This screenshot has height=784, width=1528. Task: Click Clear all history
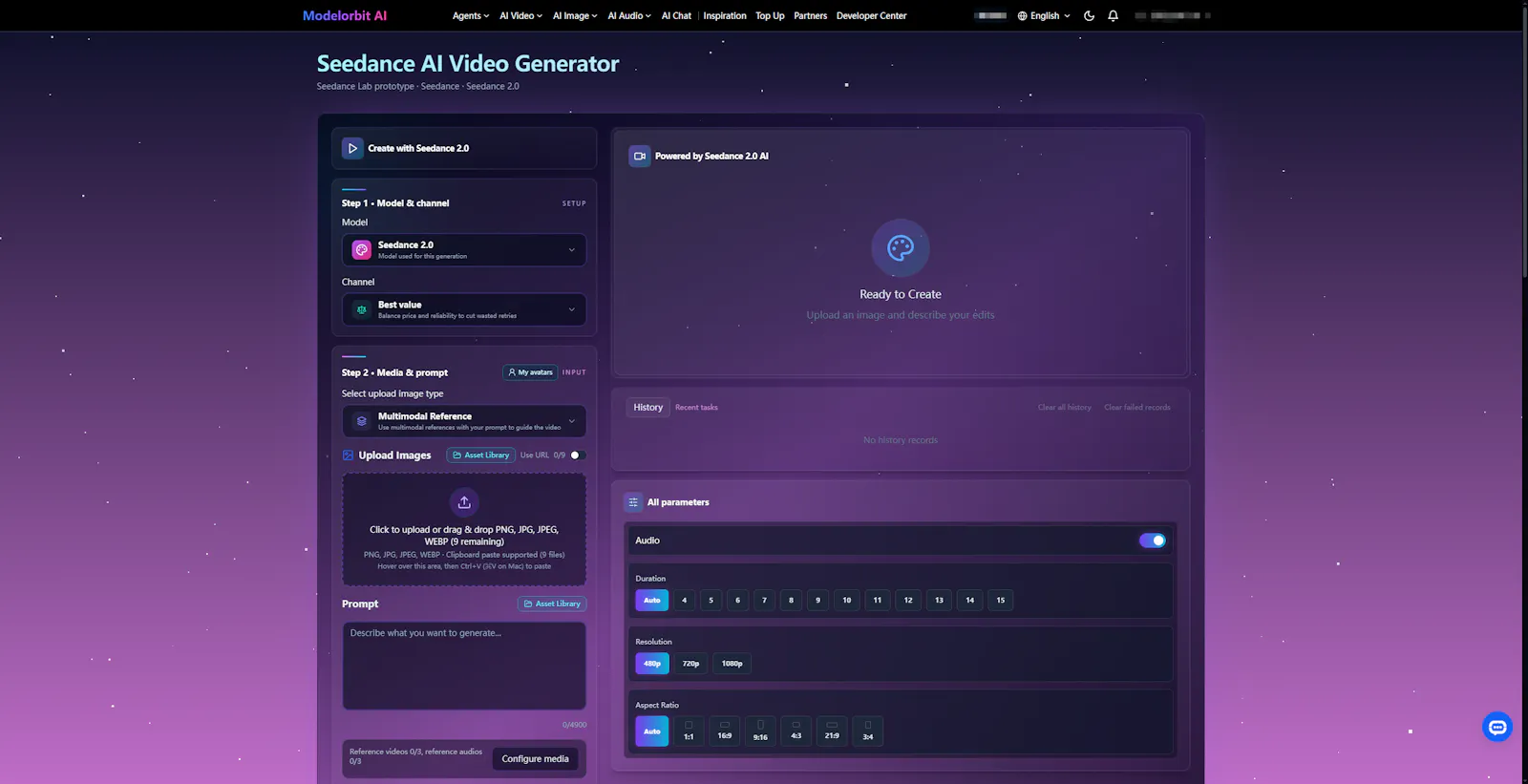pyautogui.click(x=1065, y=408)
